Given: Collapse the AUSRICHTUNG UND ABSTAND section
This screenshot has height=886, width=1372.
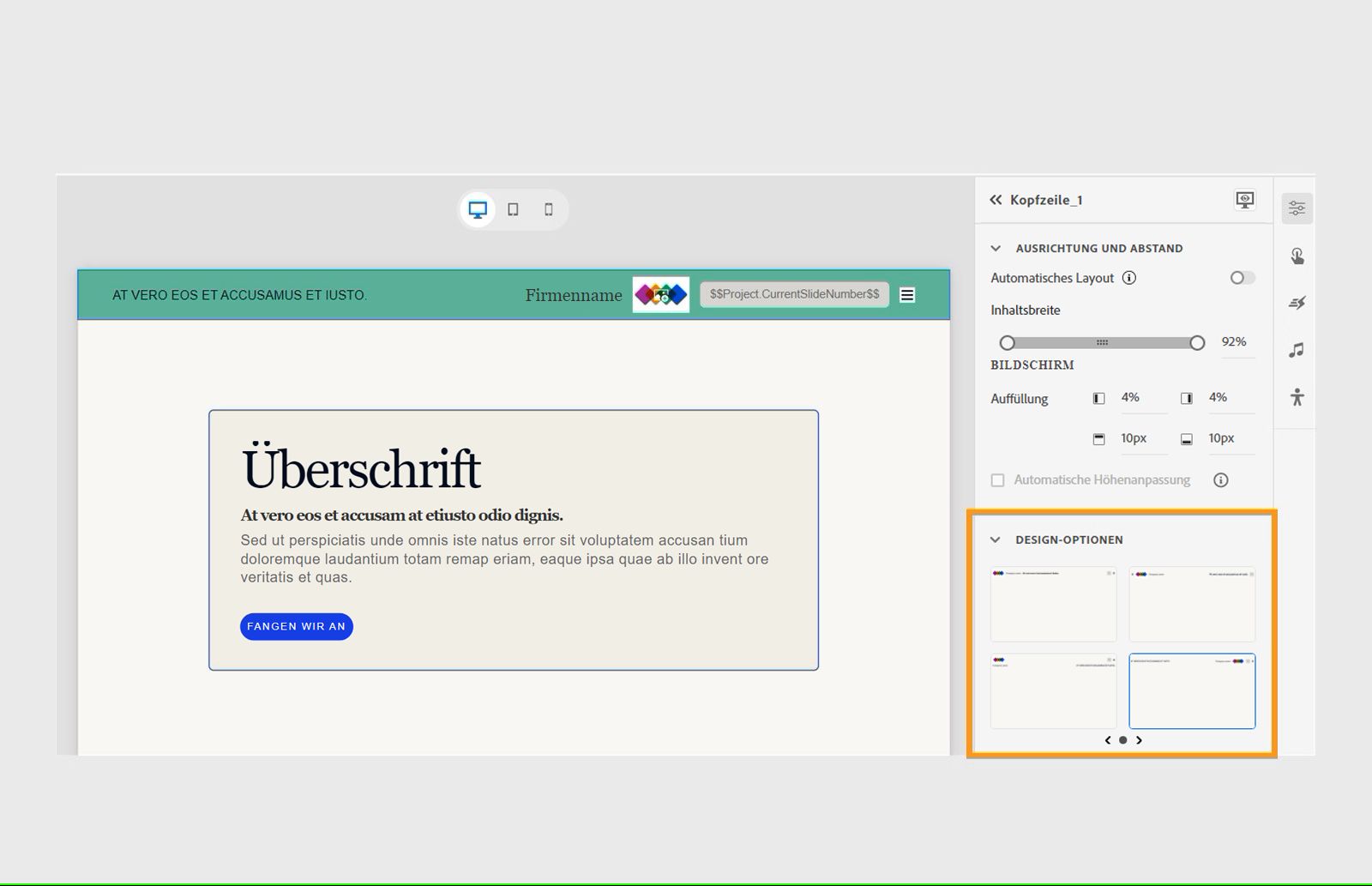Looking at the screenshot, I should coord(995,248).
